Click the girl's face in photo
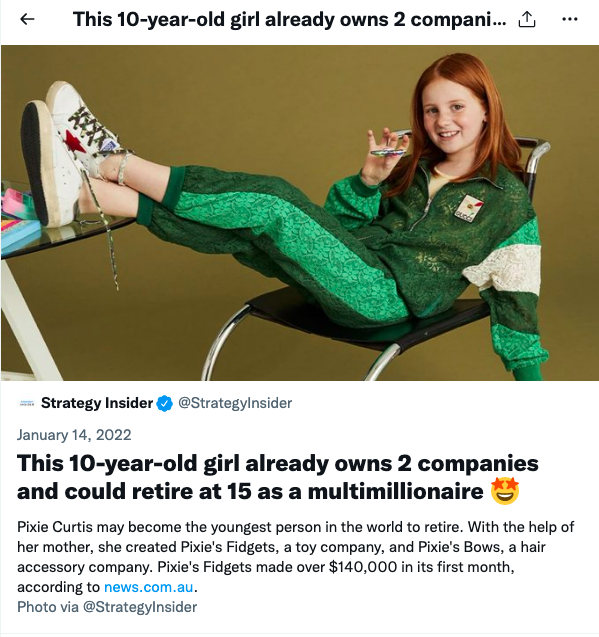 click(x=450, y=116)
